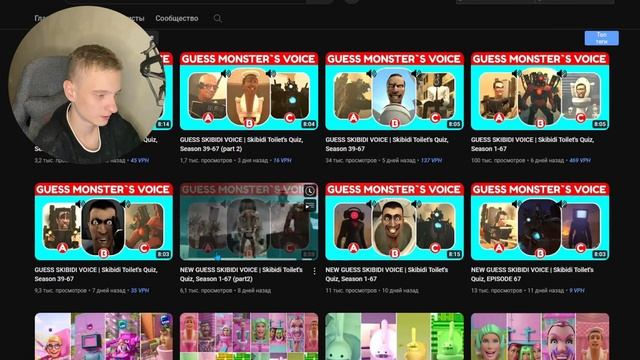Open hovered Season 1-67 (part2) video thumbnail
This screenshot has height=360, width=640.
(249, 222)
